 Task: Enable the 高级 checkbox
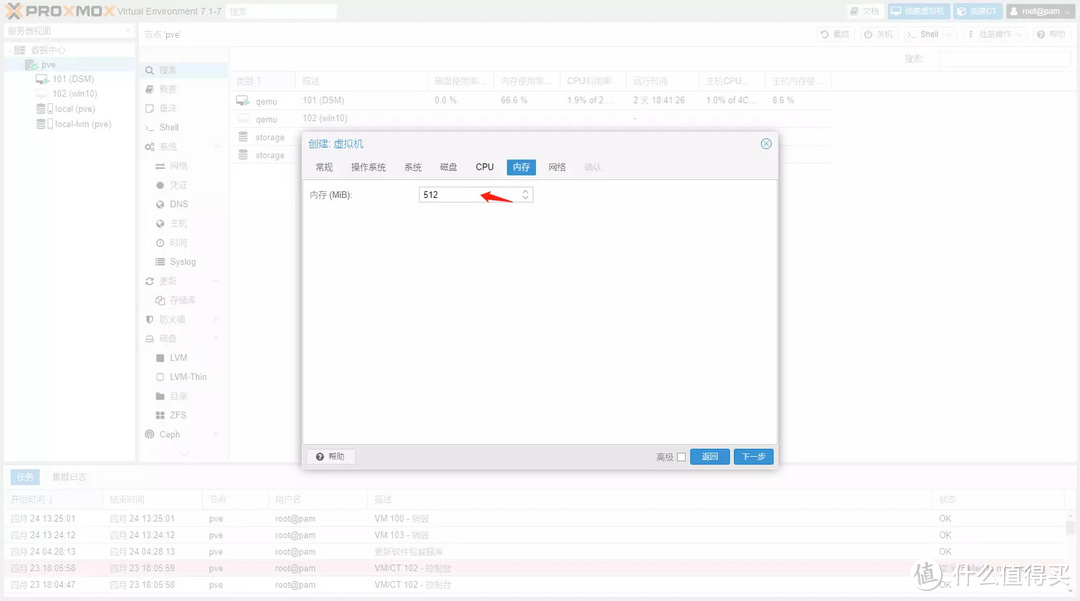(681, 457)
